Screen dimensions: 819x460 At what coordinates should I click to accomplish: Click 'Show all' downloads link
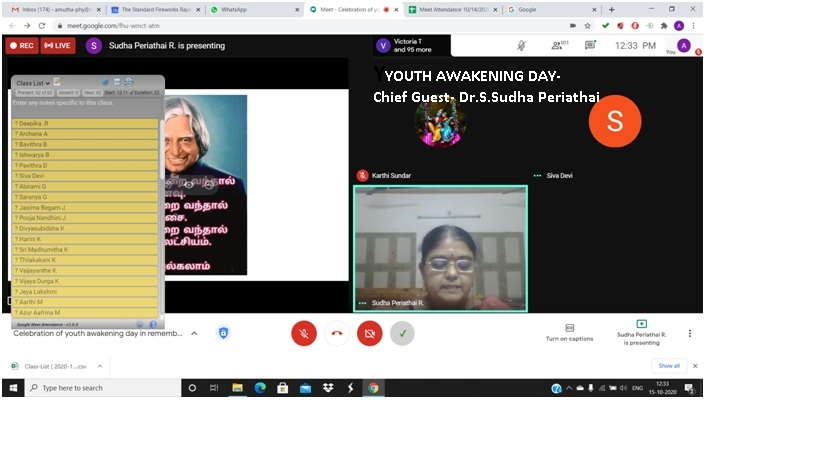pyautogui.click(x=669, y=366)
